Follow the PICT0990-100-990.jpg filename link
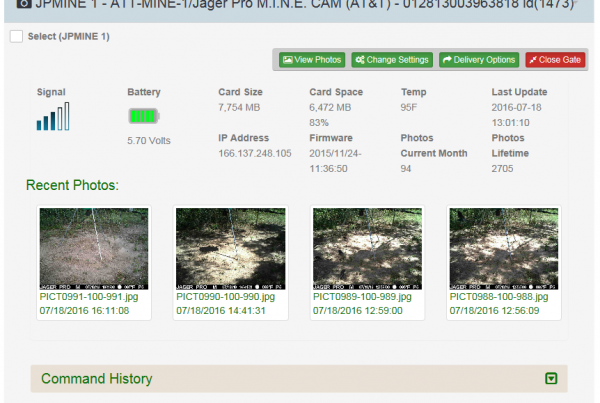This screenshot has width=600, height=403. point(225,297)
